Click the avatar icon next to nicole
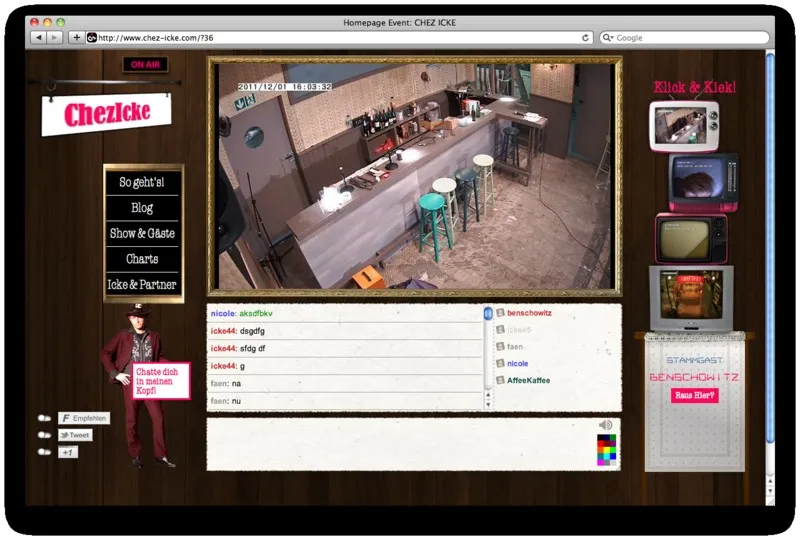This screenshot has width=800, height=540. pos(501,363)
